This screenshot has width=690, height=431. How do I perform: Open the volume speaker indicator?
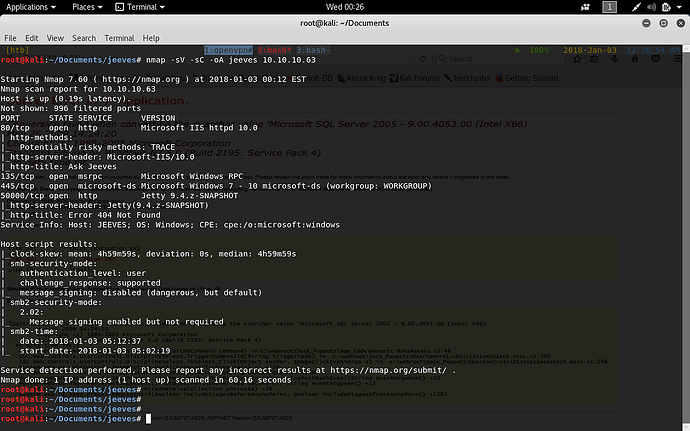651,7
